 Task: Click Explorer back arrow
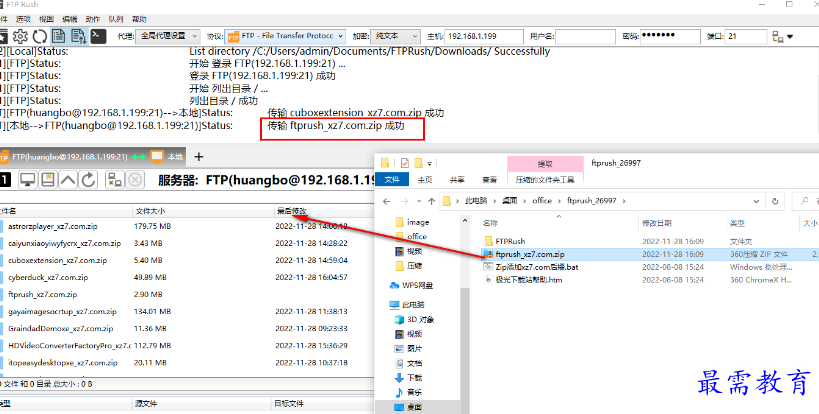click(x=387, y=201)
